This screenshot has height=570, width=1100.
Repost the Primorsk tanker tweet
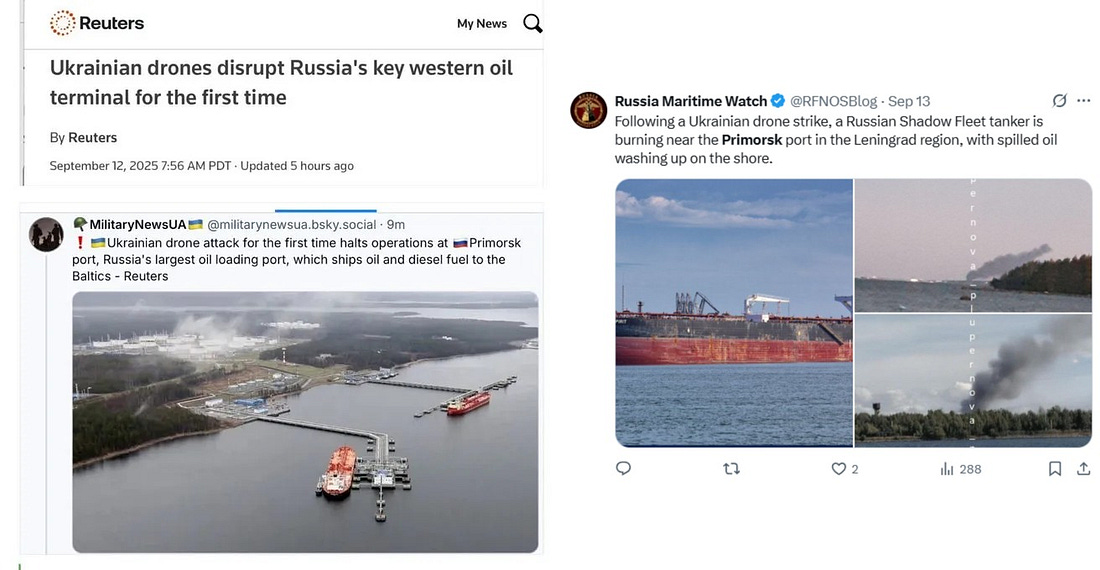[x=731, y=468]
